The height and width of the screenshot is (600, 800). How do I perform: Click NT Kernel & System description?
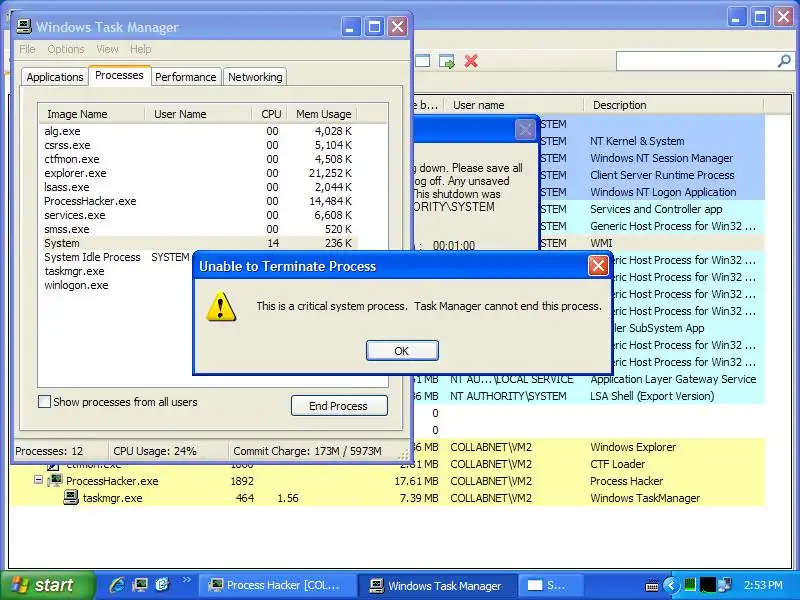(637, 141)
